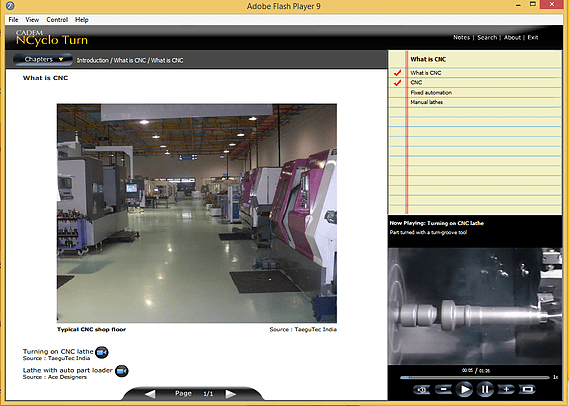Pause the video with the pause button
The width and height of the screenshot is (569, 406).
point(485,389)
